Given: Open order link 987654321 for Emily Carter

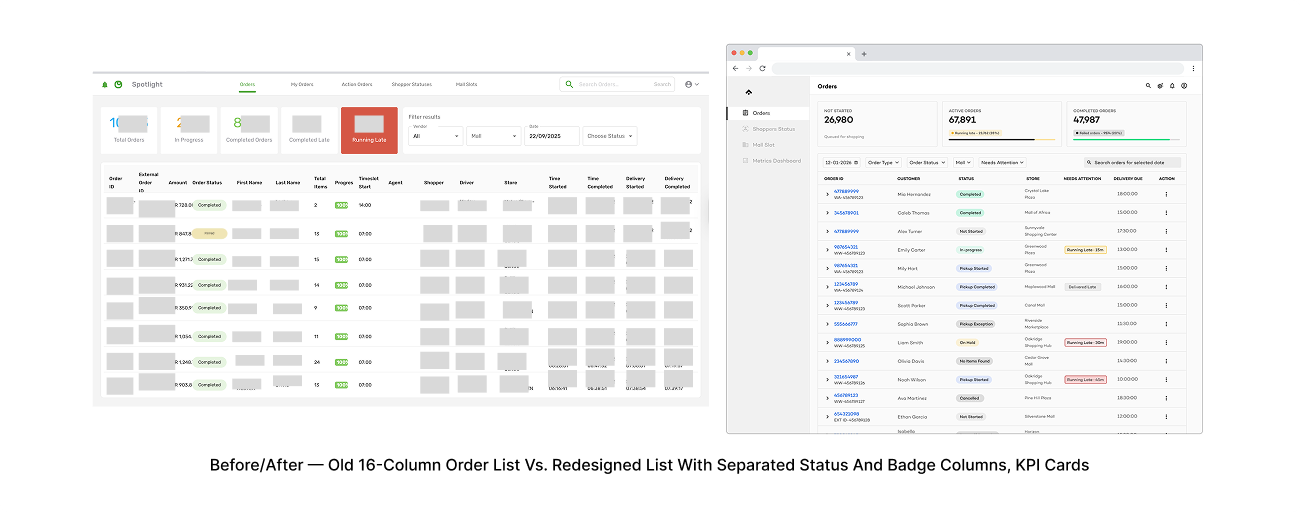Looking at the screenshot, I should (846, 247).
